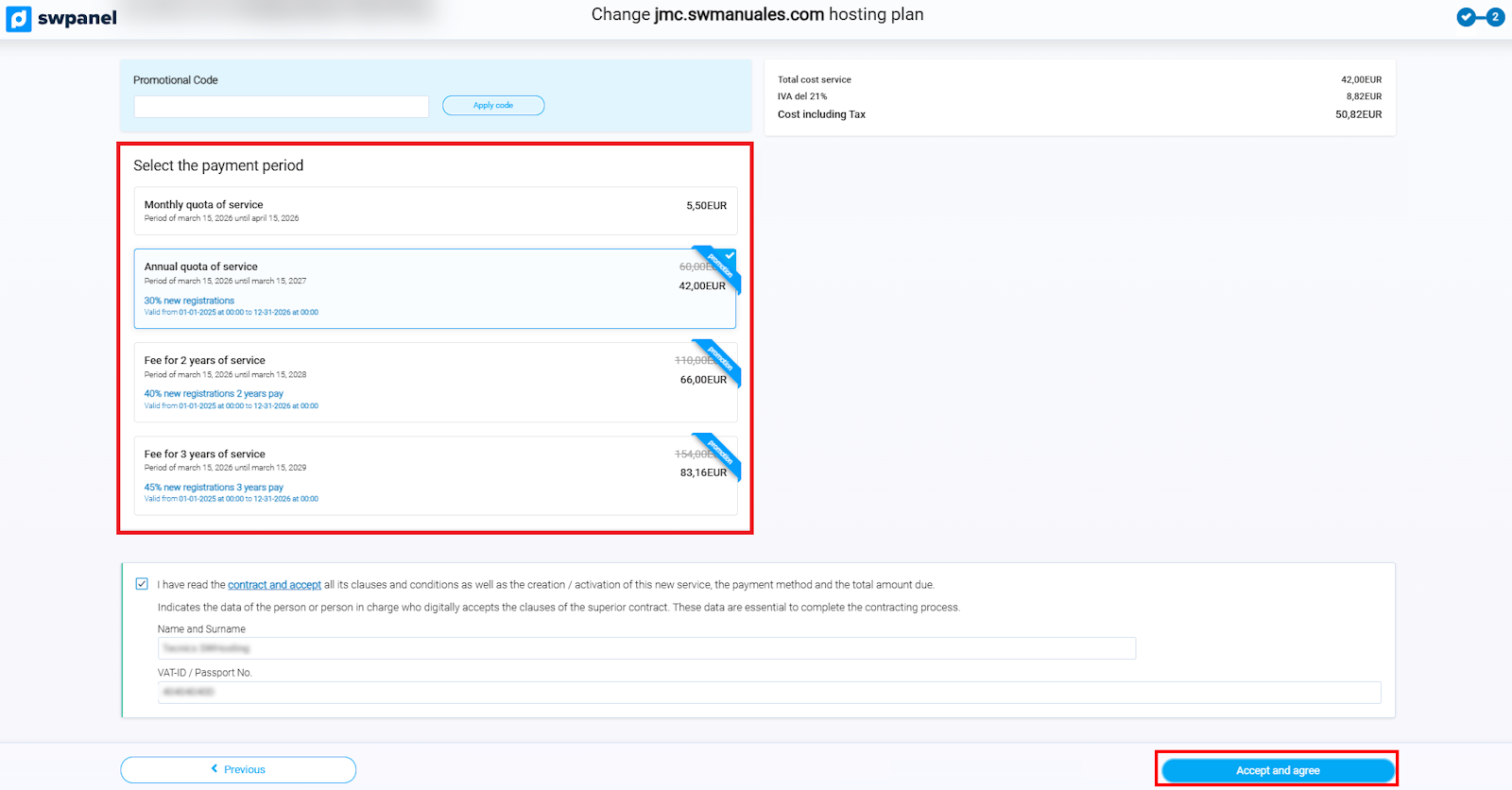1512x790 pixels.
Task: Open the "30% new registrations" promotion link
Action: pyautogui.click(x=189, y=301)
